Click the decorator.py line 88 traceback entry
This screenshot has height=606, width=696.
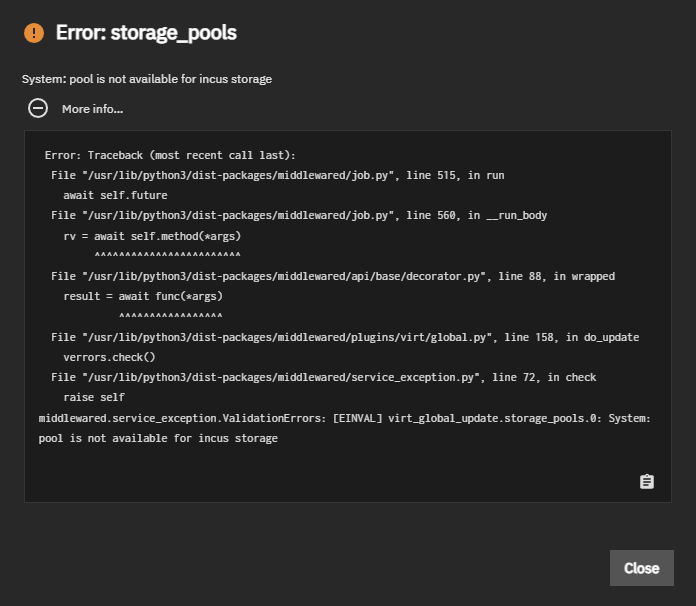(x=333, y=276)
